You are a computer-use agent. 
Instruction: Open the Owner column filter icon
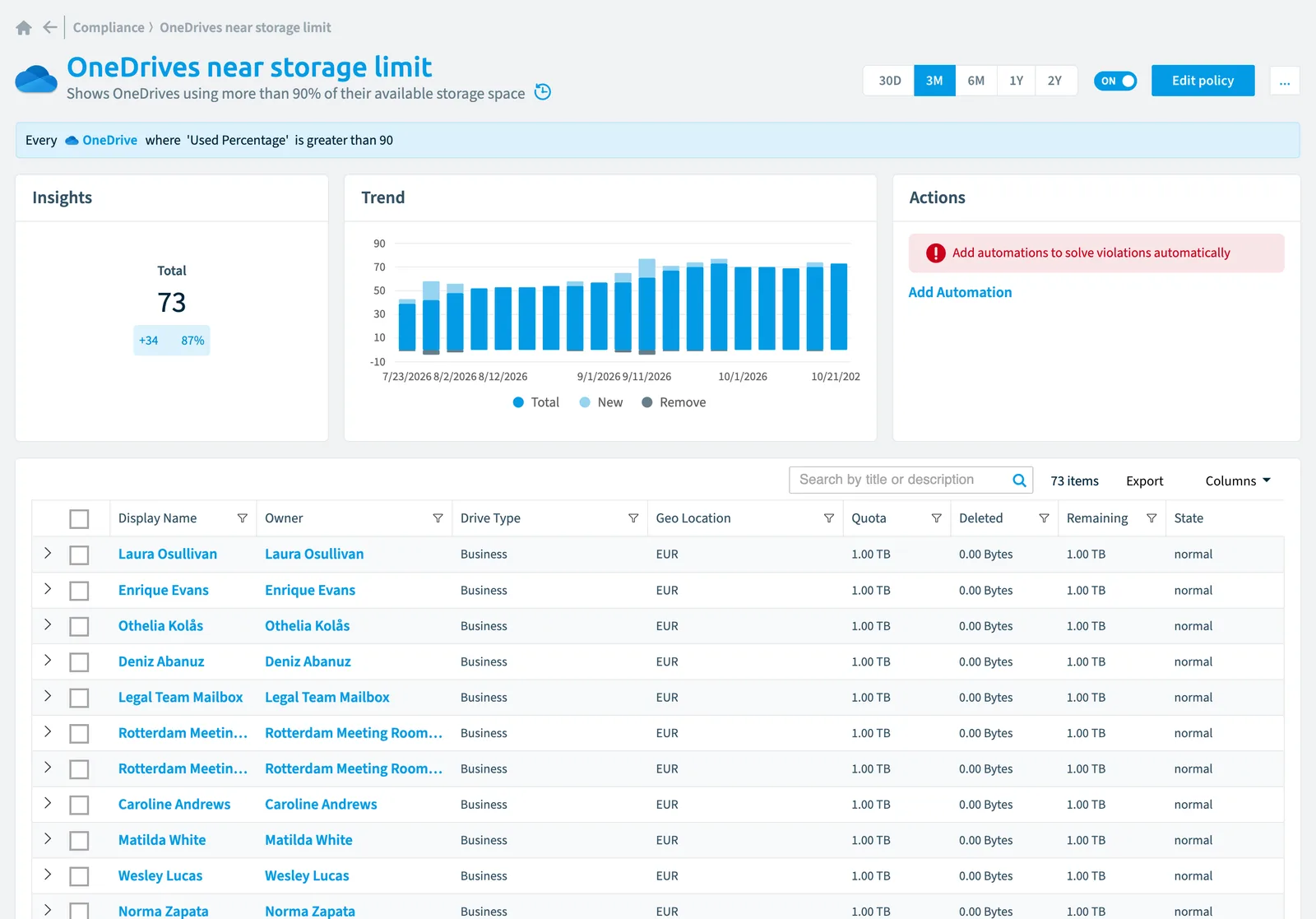(438, 518)
